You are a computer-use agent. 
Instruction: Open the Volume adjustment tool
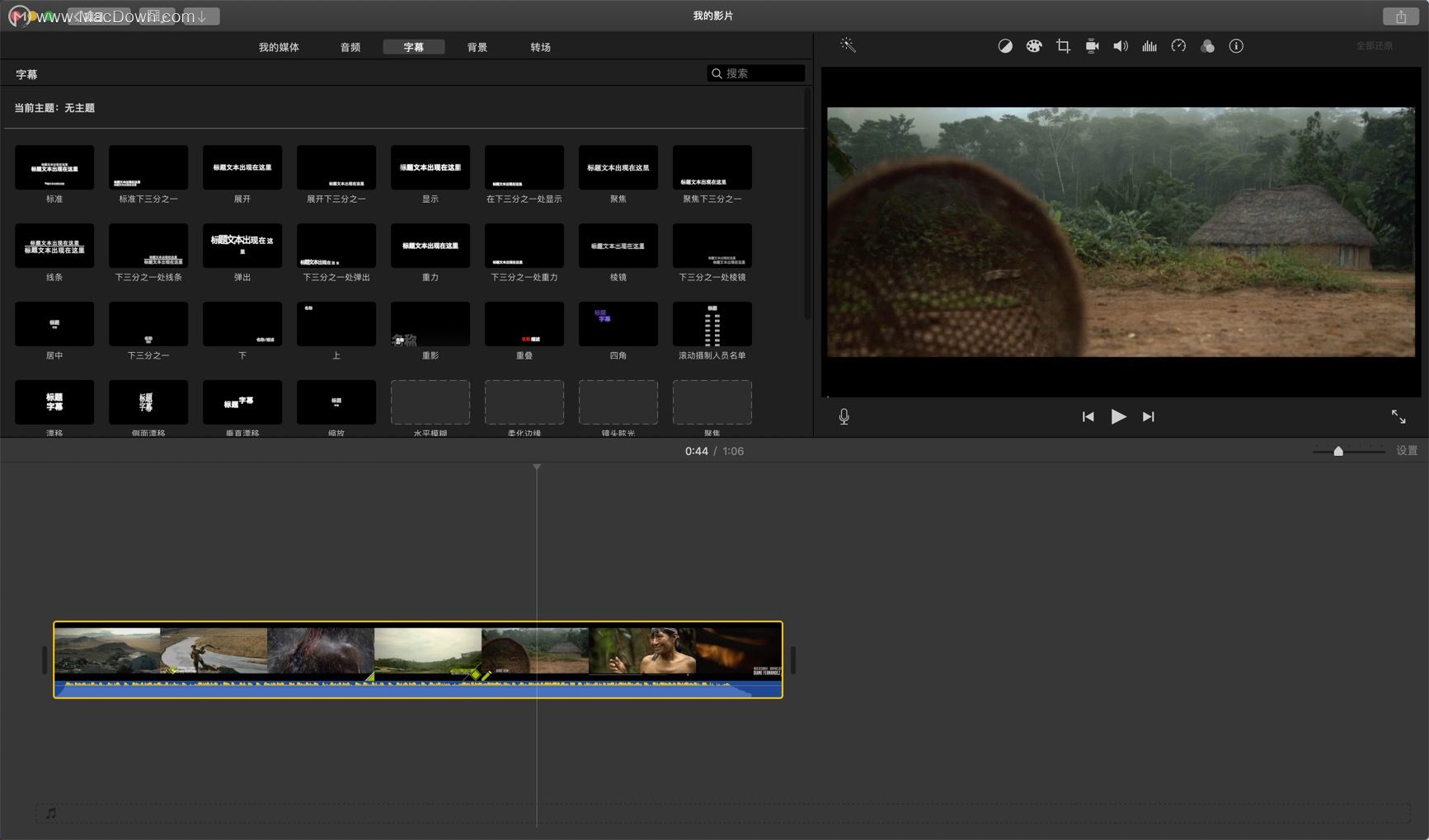point(1121,45)
